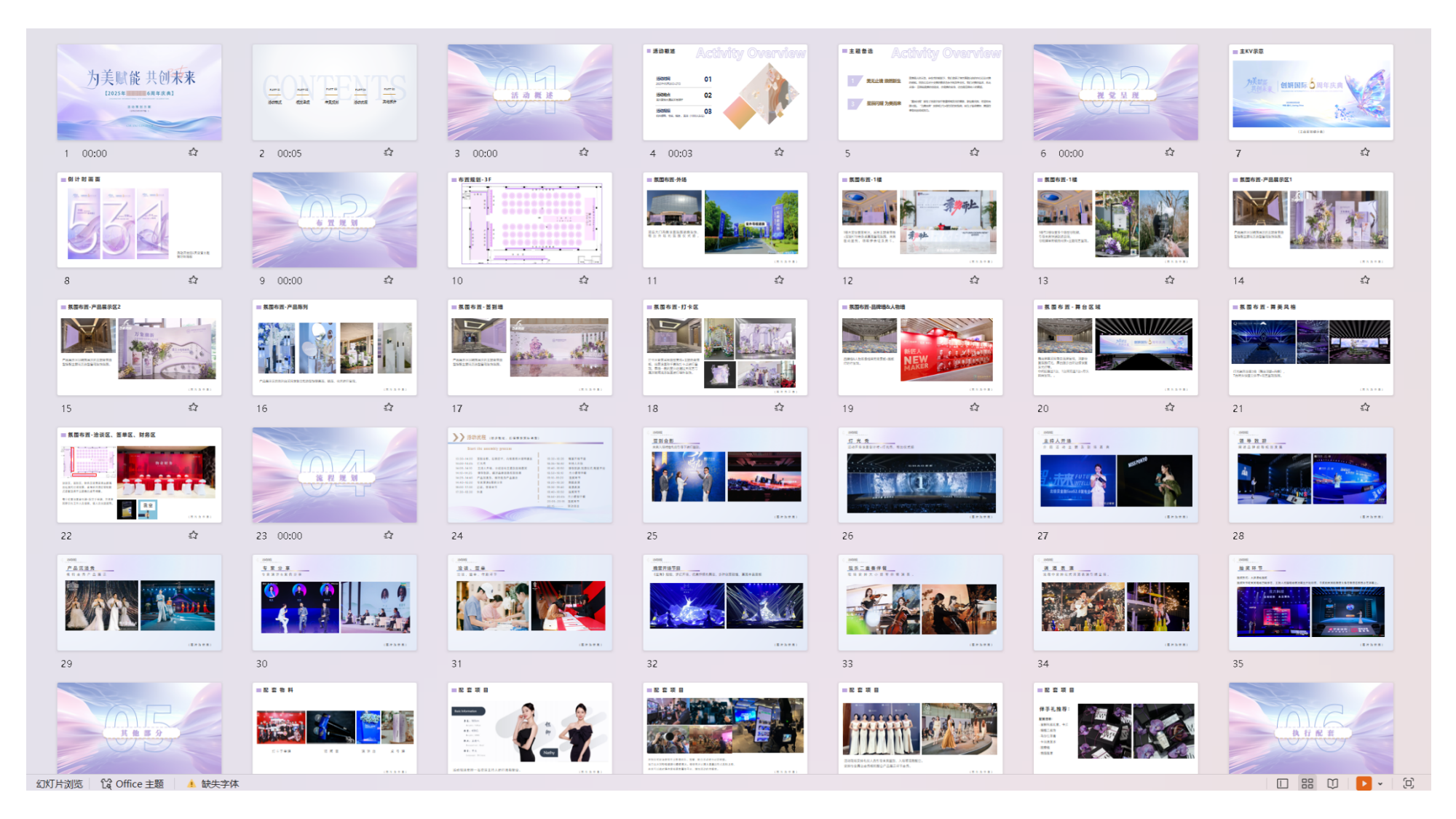Screen dimensions: 1456x819
Task: Click fit-to-window icon in status bar
Action: coord(1409,783)
